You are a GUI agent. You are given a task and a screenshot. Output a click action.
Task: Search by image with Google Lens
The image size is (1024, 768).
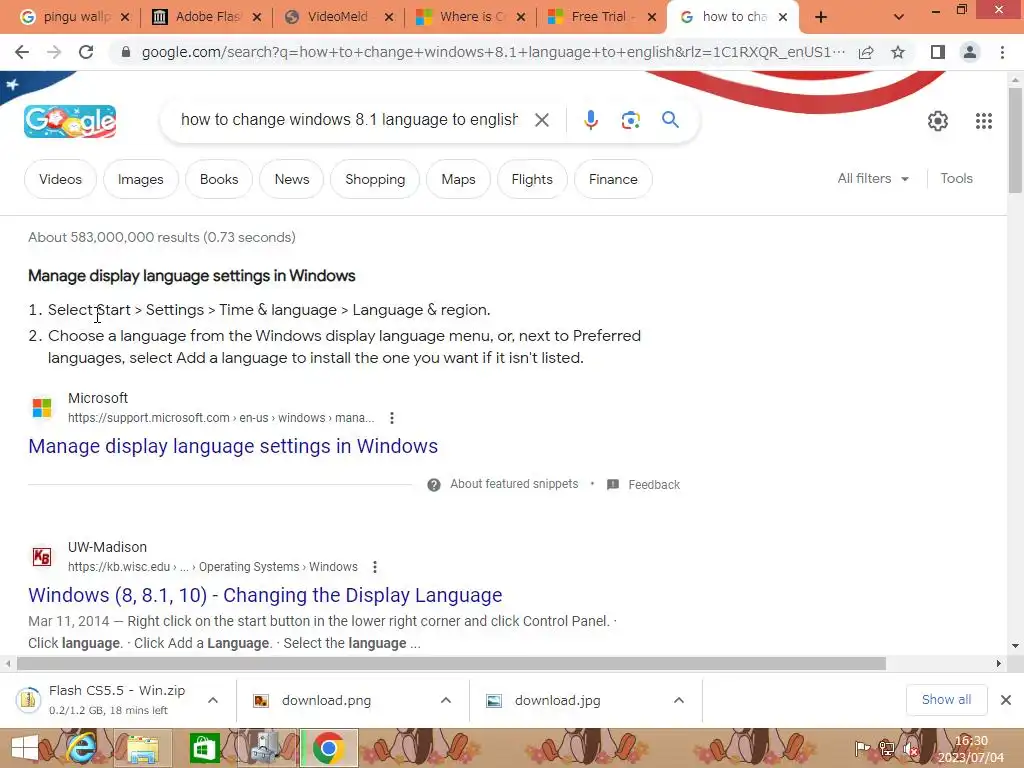630,120
